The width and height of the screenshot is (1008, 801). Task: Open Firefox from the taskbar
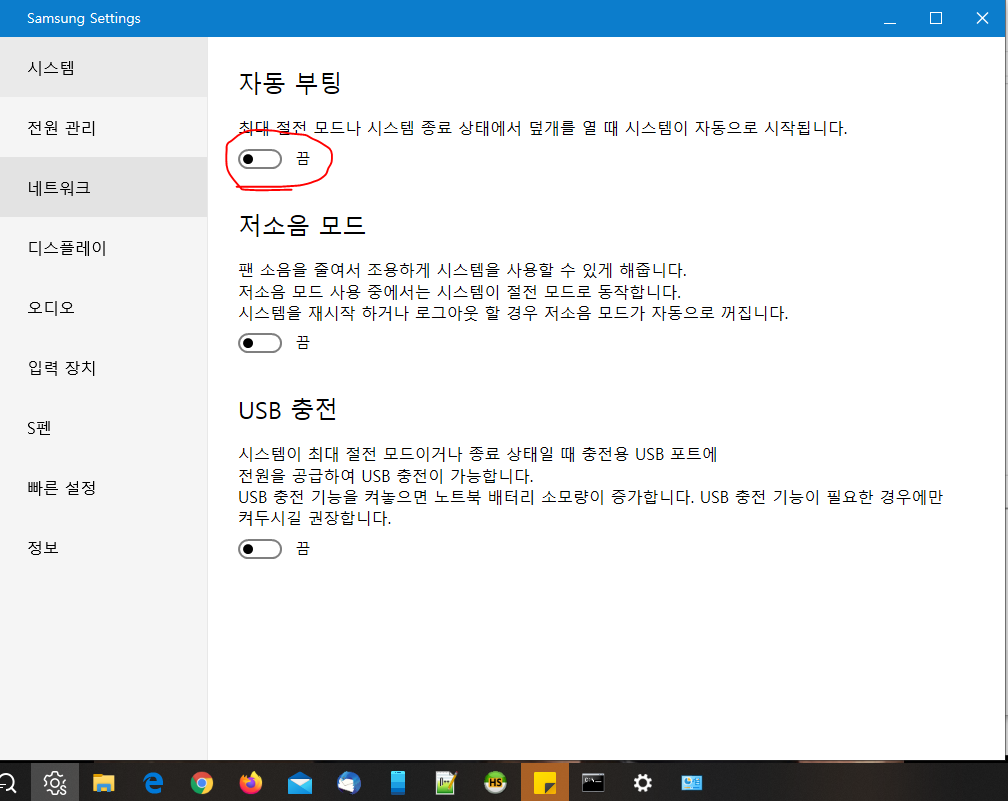coord(251,782)
